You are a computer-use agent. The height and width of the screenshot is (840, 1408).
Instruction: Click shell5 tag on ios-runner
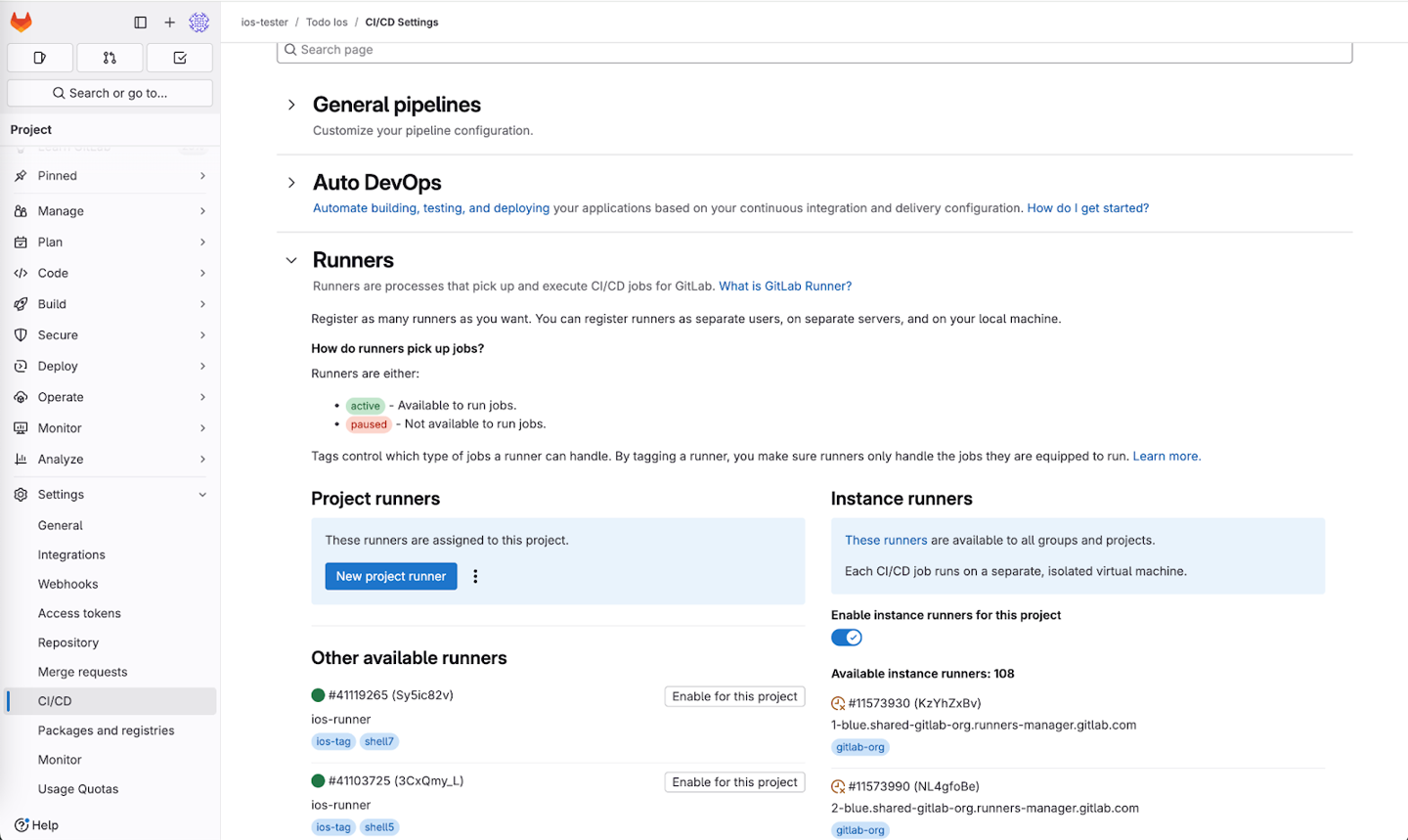[x=379, y=827]
